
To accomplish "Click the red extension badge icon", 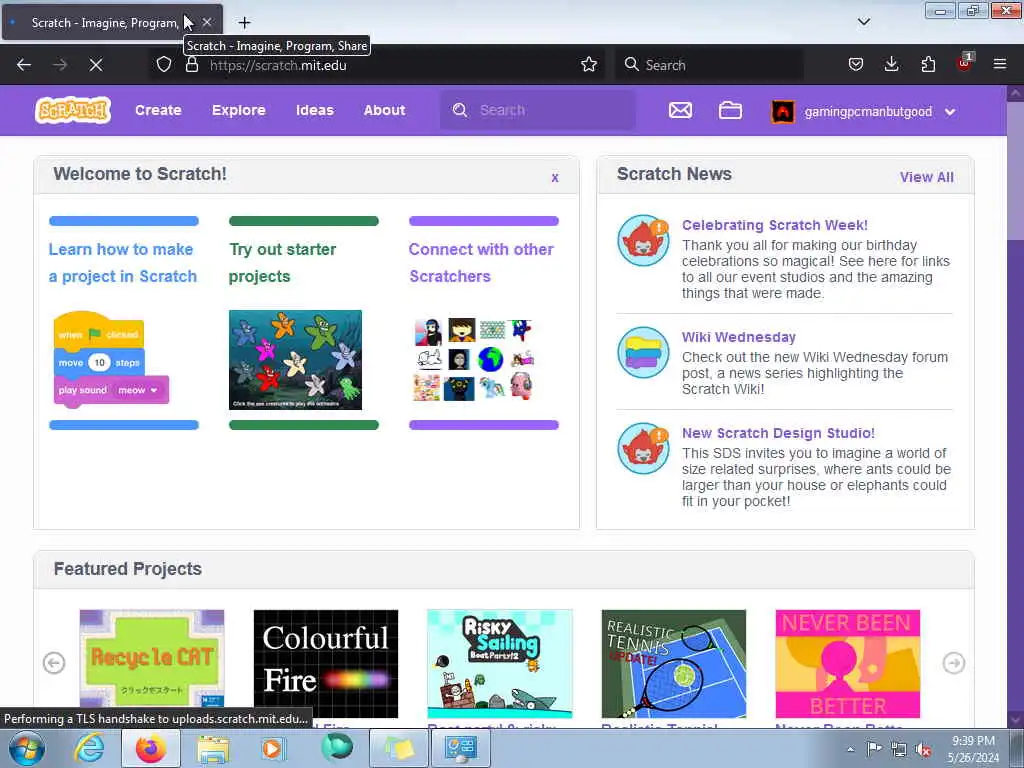I will (965, 63).
